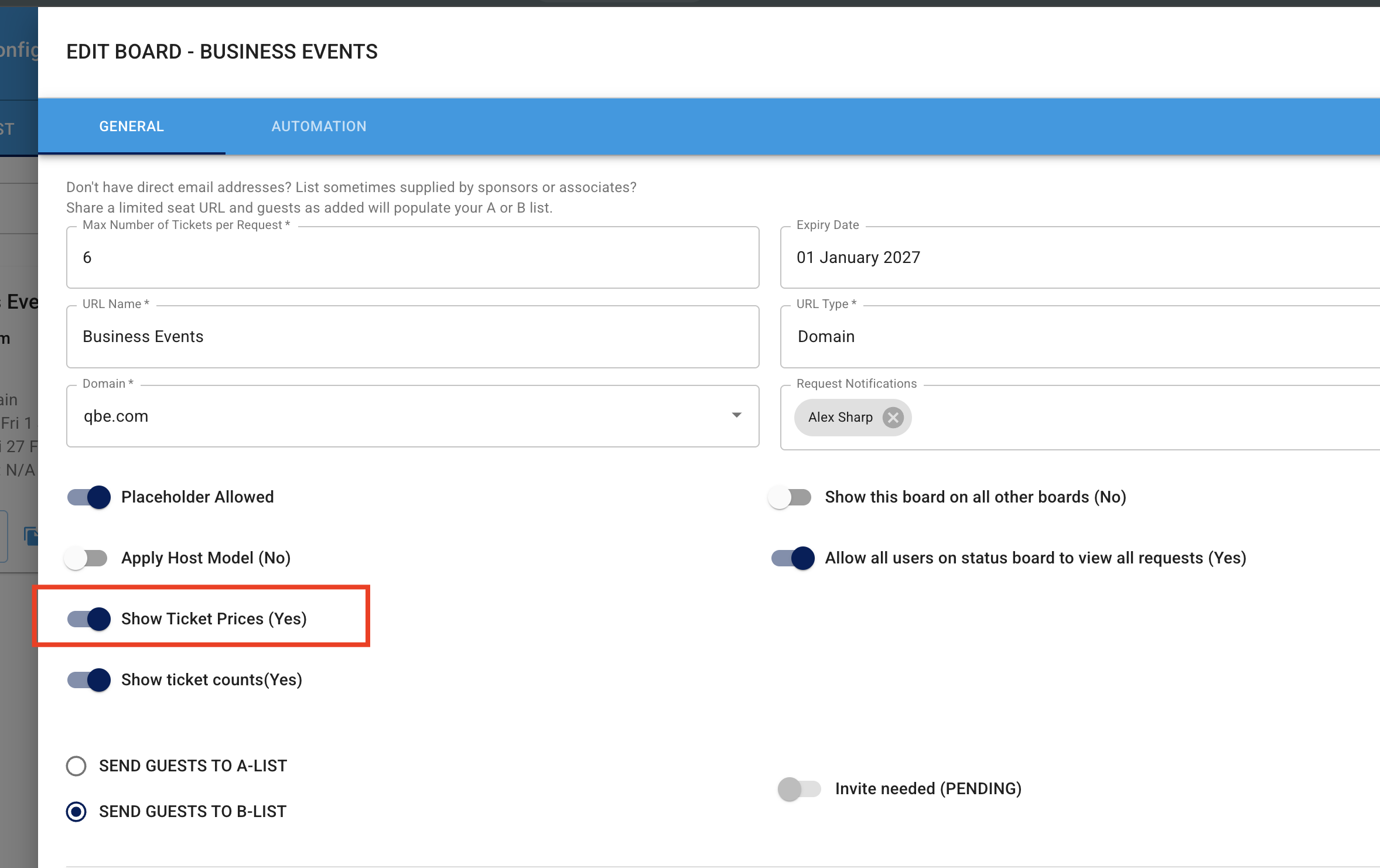Click the Max Number of Tickets field
Screen dimensions: 1380x868
tap(412, 258)
